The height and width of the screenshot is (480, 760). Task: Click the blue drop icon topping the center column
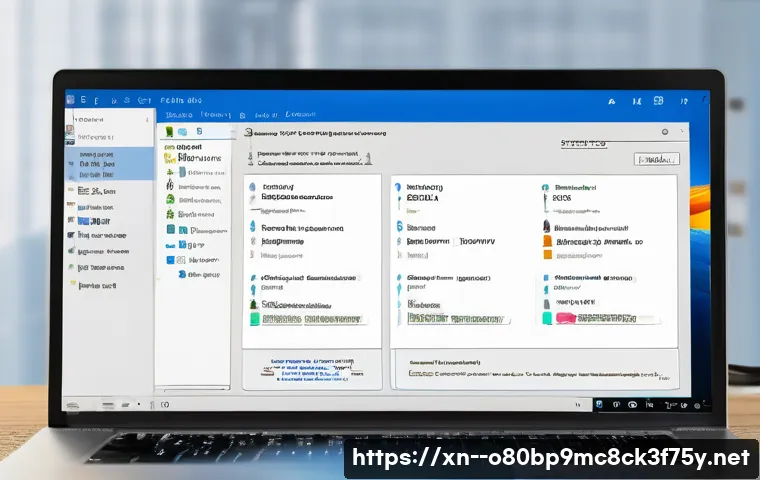397,187
